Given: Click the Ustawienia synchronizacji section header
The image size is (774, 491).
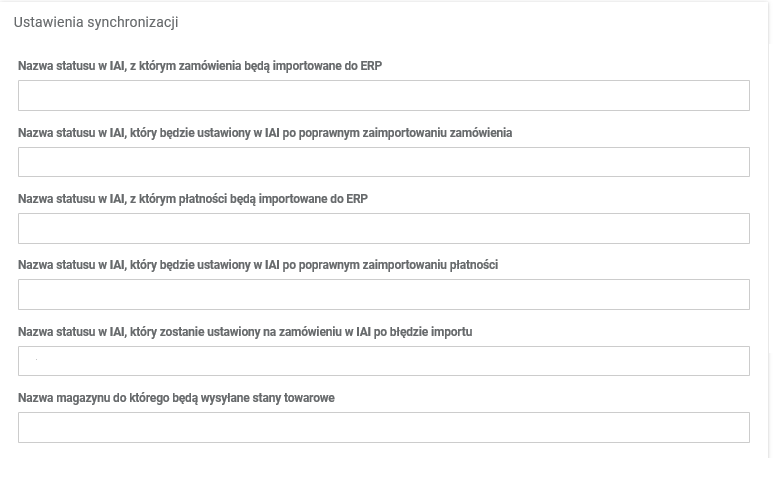Looking at the screenshot, I should 96,22.
